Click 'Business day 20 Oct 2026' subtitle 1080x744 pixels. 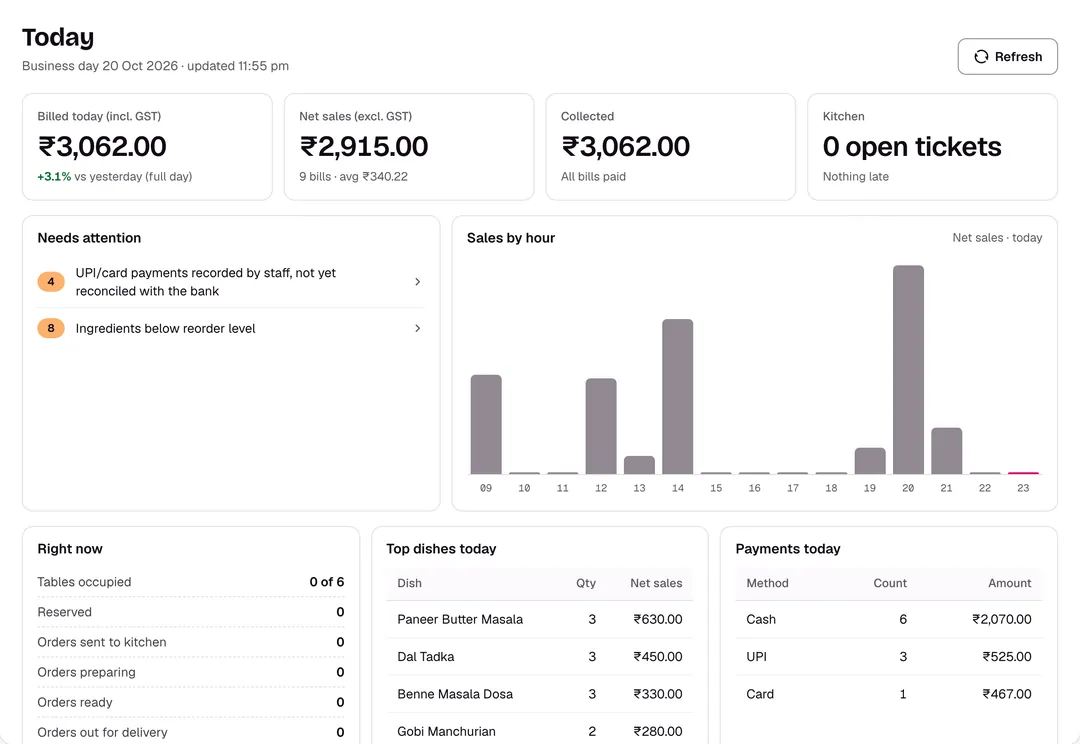100,66
